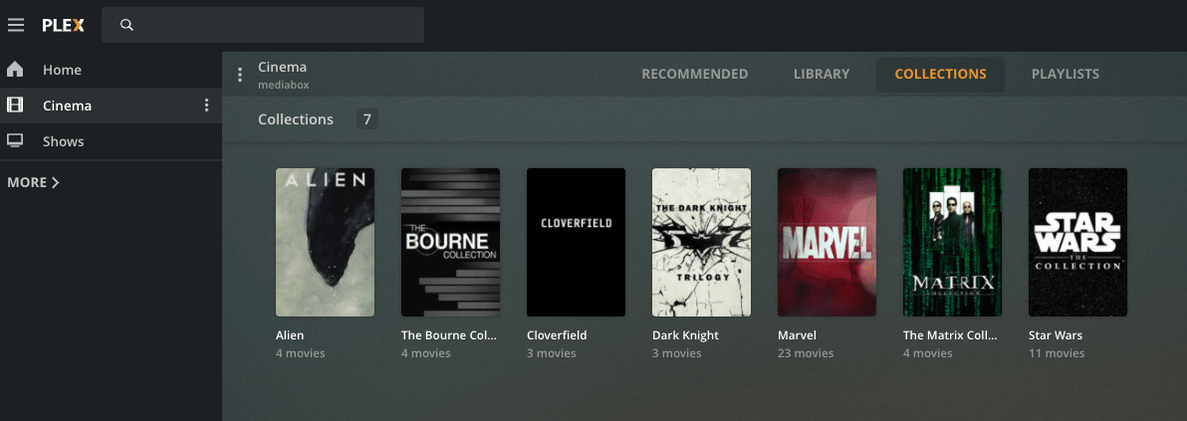Click the Cloverfield title link
The width and height of the screenshot is (1187, 421).
pos(557,335)
